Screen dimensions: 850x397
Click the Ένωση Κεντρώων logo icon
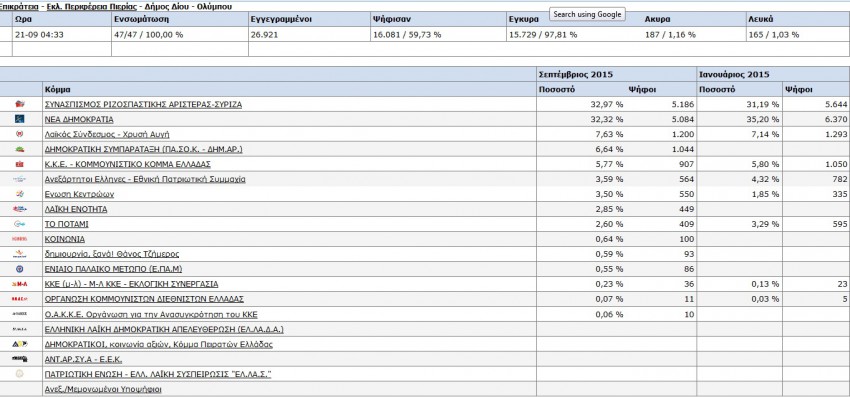click(20, 194)
